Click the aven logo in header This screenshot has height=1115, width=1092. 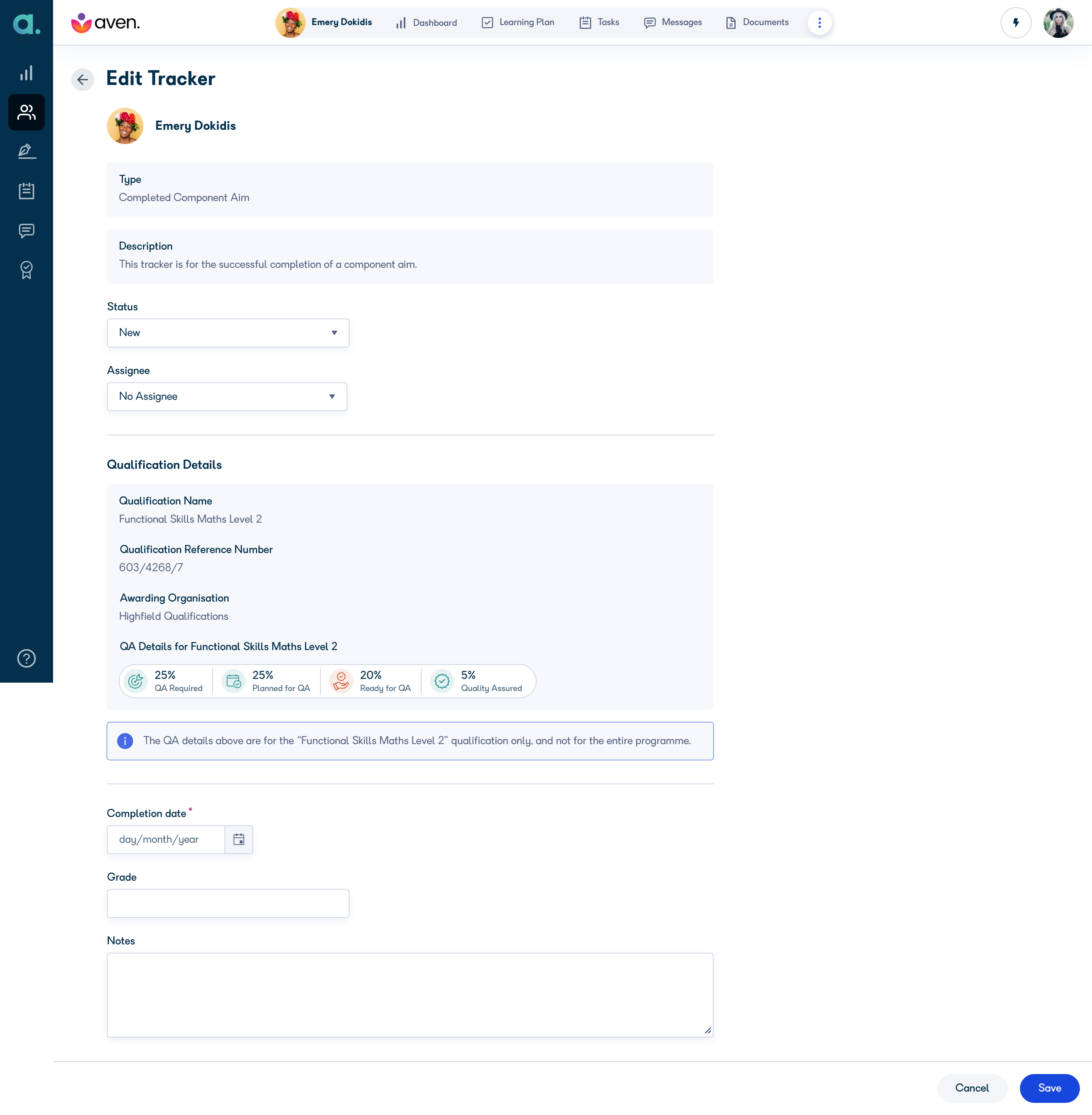point(105,22)
